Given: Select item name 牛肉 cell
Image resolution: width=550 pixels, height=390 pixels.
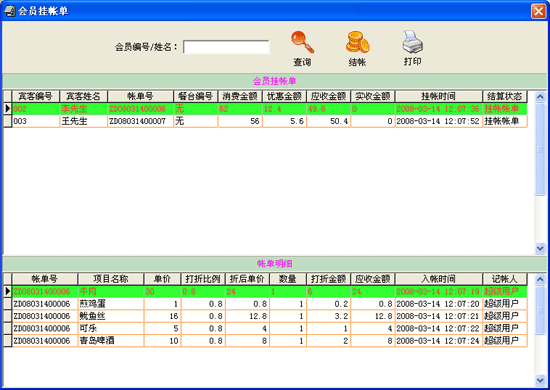Looking at the screenshot, I should click(111, 291).
